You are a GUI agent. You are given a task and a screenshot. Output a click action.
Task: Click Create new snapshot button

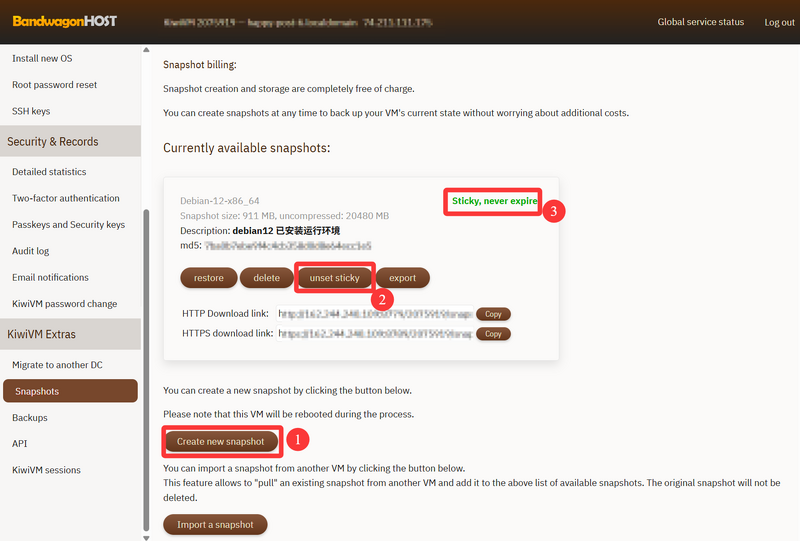(x=221, y=441)
